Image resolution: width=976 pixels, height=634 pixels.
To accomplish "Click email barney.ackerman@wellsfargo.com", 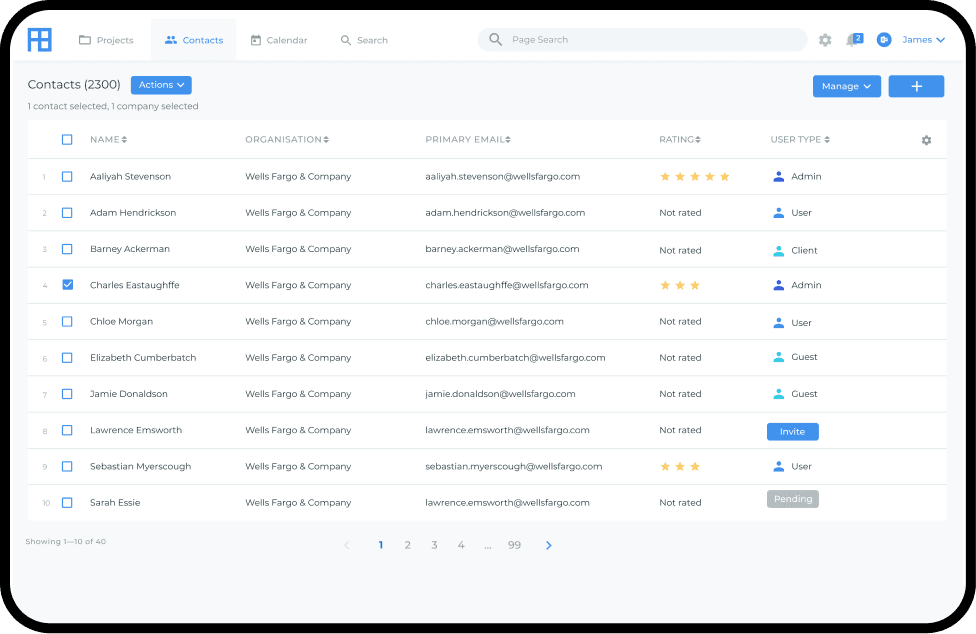I will click(x=502, y=249).
